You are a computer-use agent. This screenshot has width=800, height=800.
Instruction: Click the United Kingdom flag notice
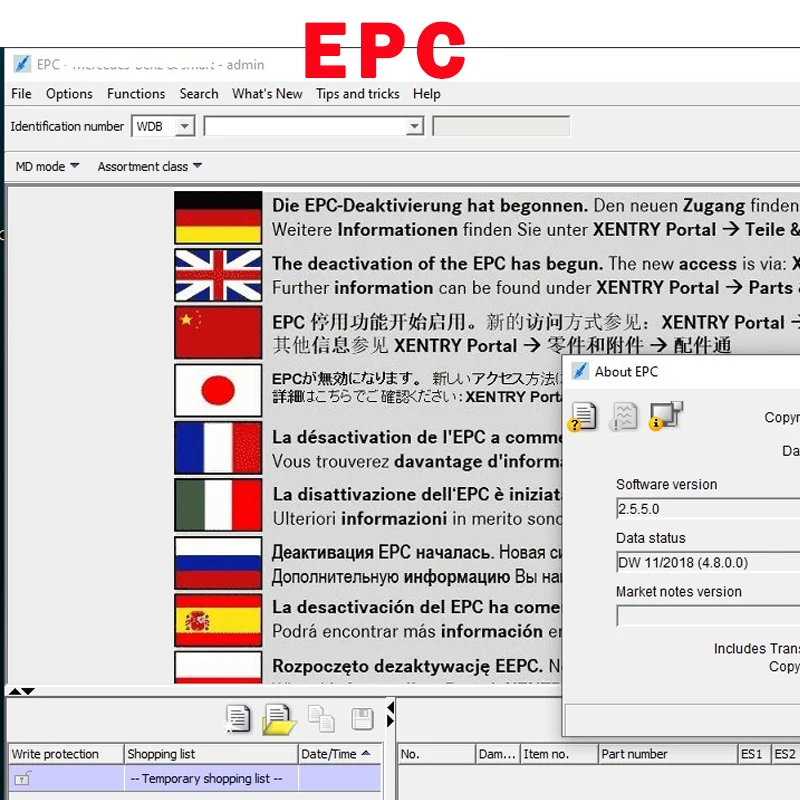218,275
